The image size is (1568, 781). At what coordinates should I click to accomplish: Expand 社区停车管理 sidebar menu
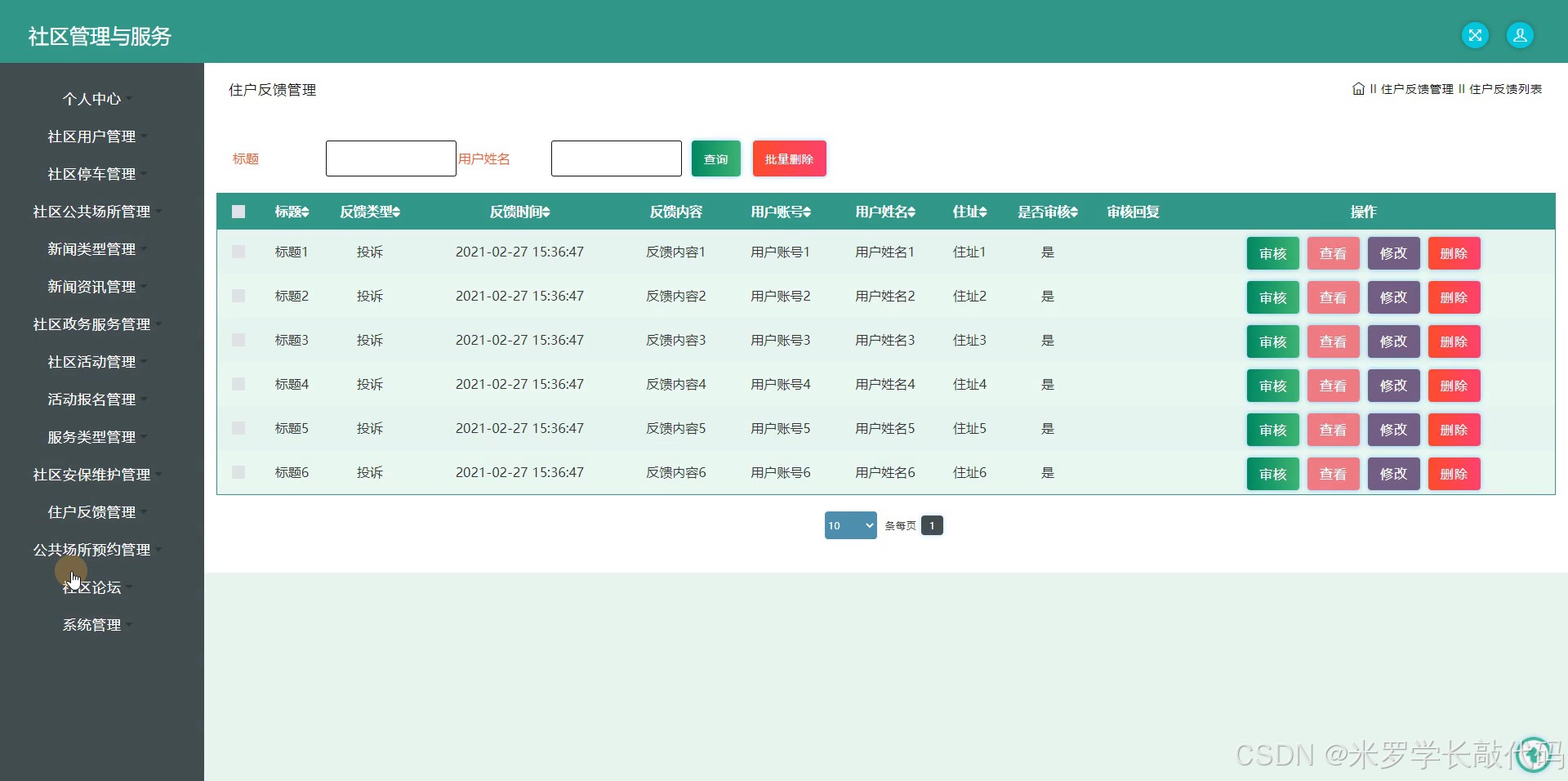[x=97, y=174]
